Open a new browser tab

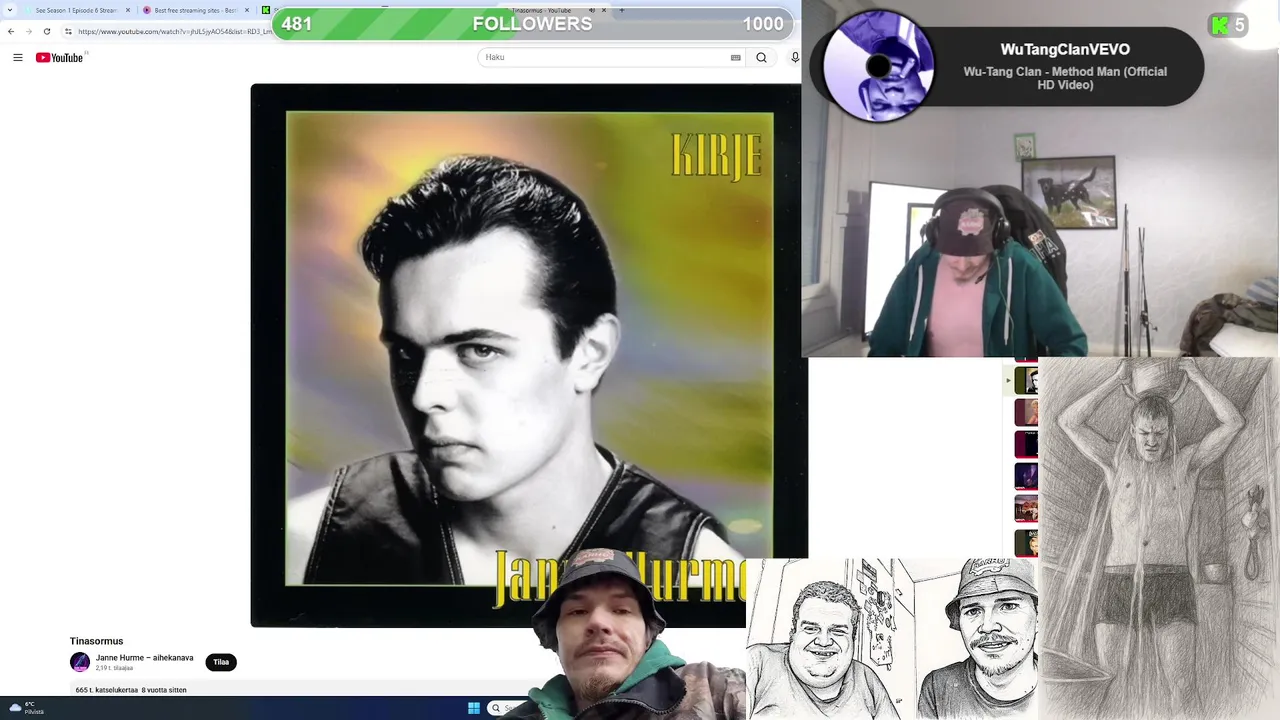coord(622,10)
